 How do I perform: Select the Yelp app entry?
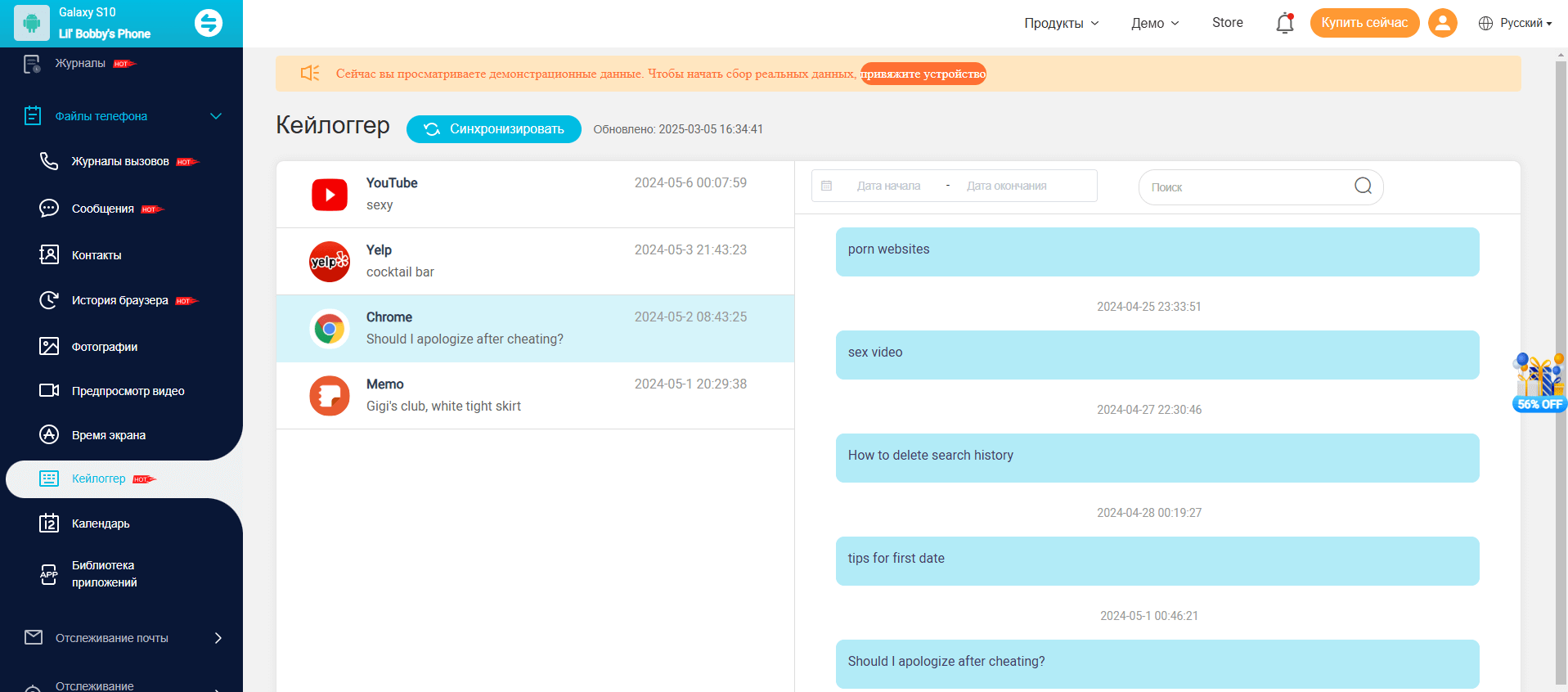(x=535, y=262)
